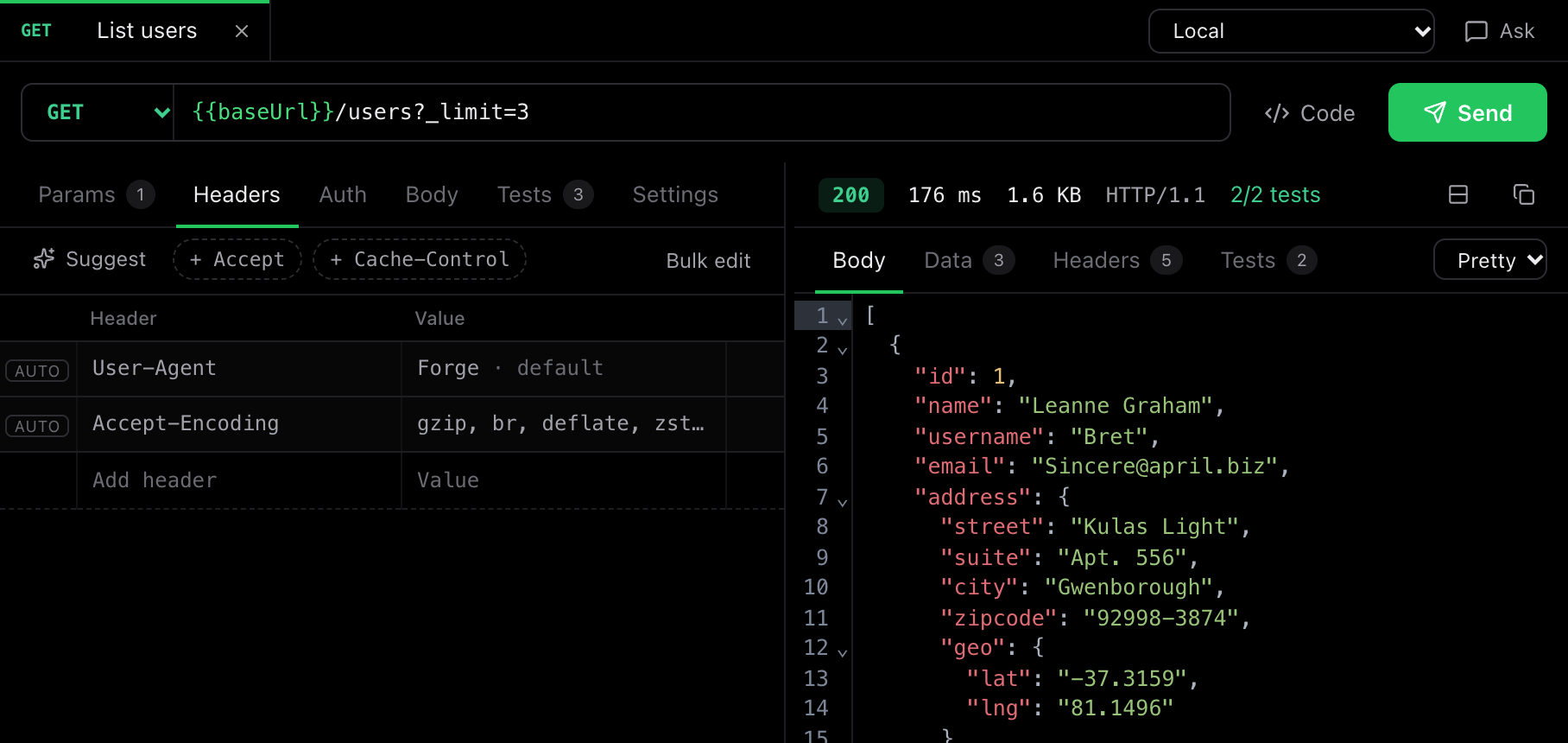Image resolution: width=1568 pixels, height=743 pixels.
Task: Click the Add header input field
Action: [x=239, y=480]
